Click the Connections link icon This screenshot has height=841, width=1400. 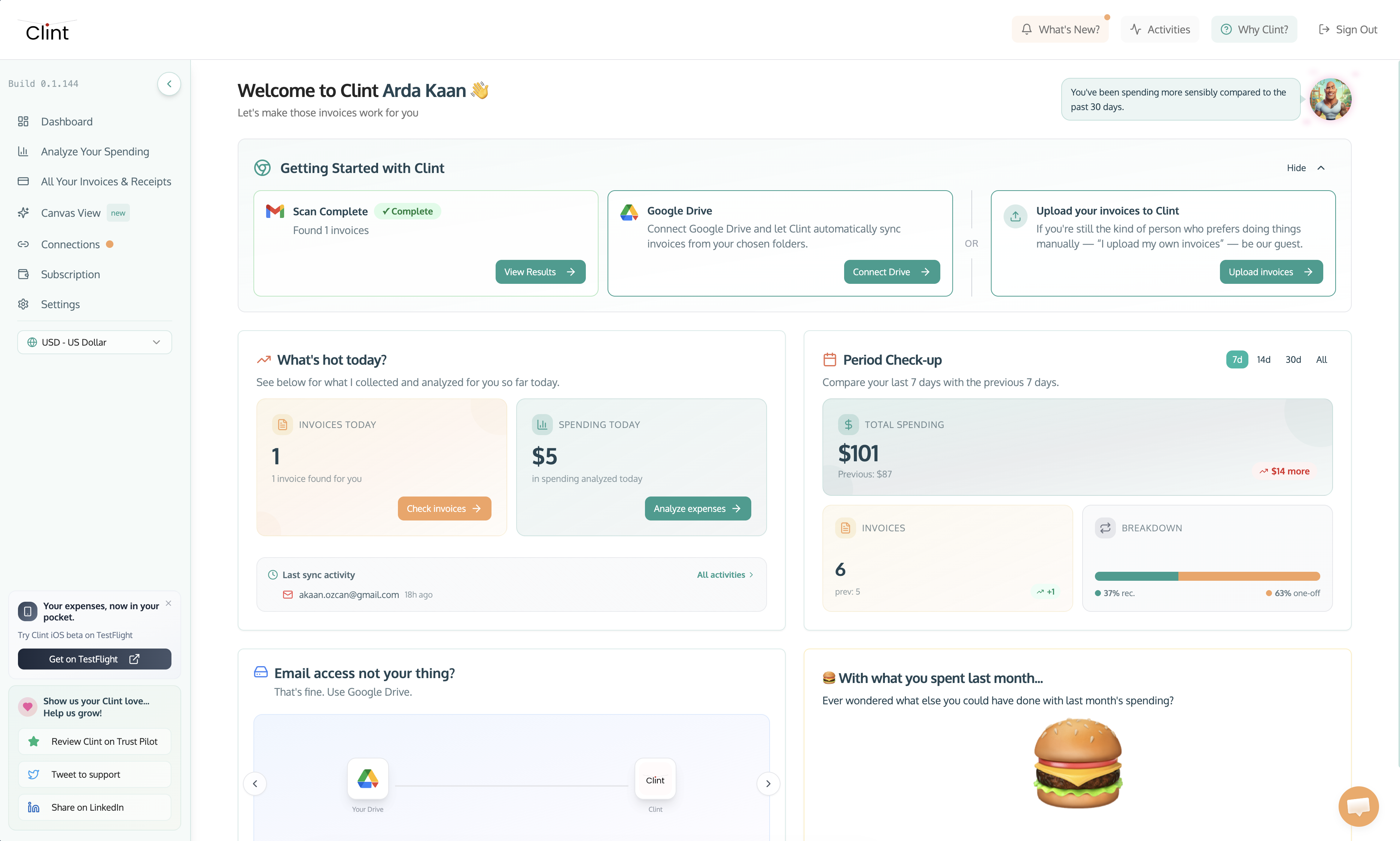(23, 244)
